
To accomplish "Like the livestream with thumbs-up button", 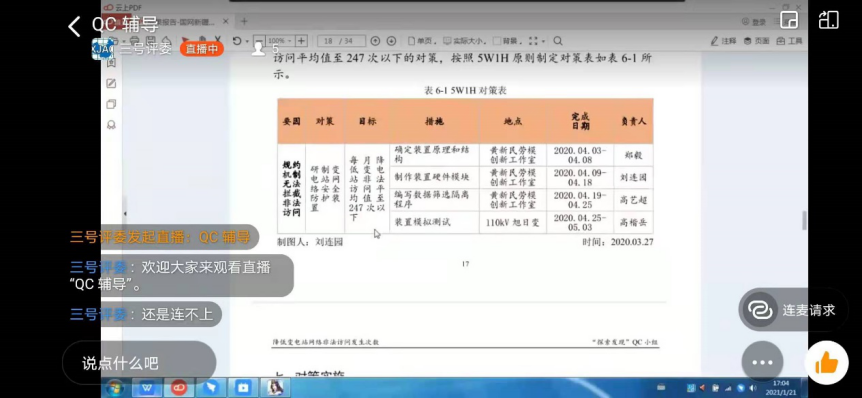I will [x=826, y=362].
